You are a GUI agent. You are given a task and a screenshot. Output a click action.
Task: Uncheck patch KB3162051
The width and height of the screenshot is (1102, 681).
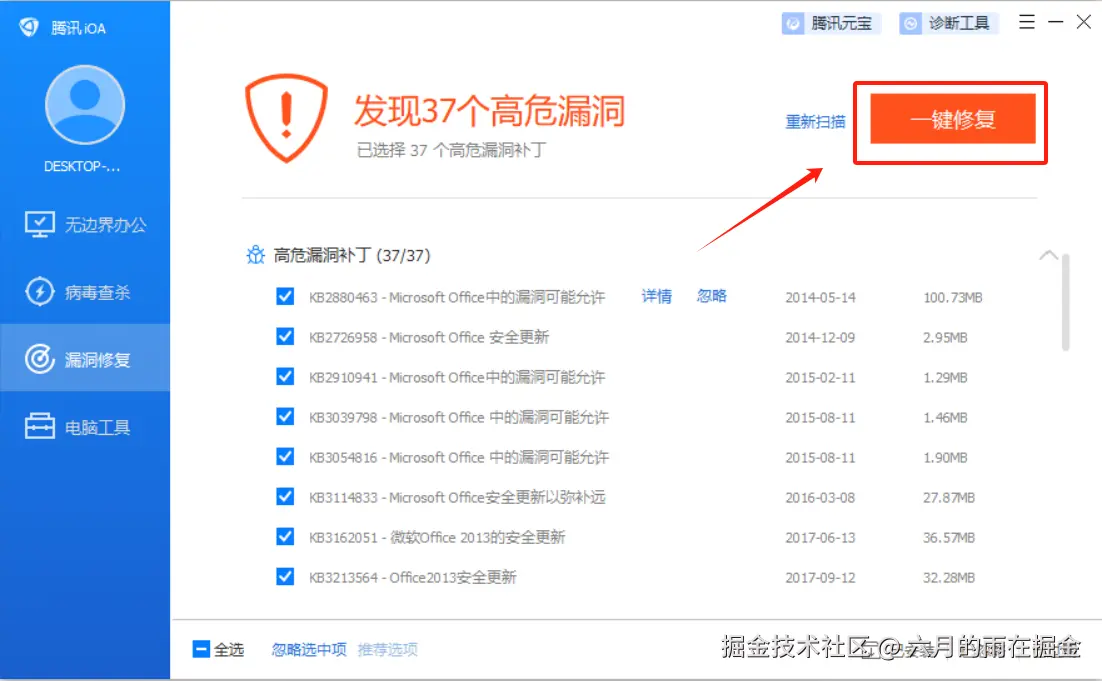point(285,537)
